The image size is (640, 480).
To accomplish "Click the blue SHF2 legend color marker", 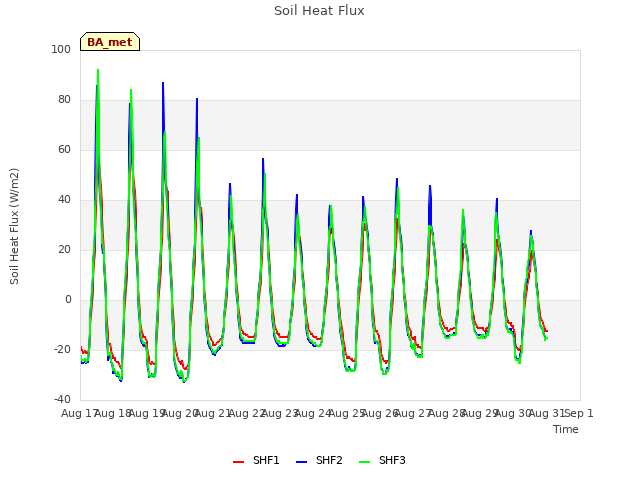I will click(301, 461).
